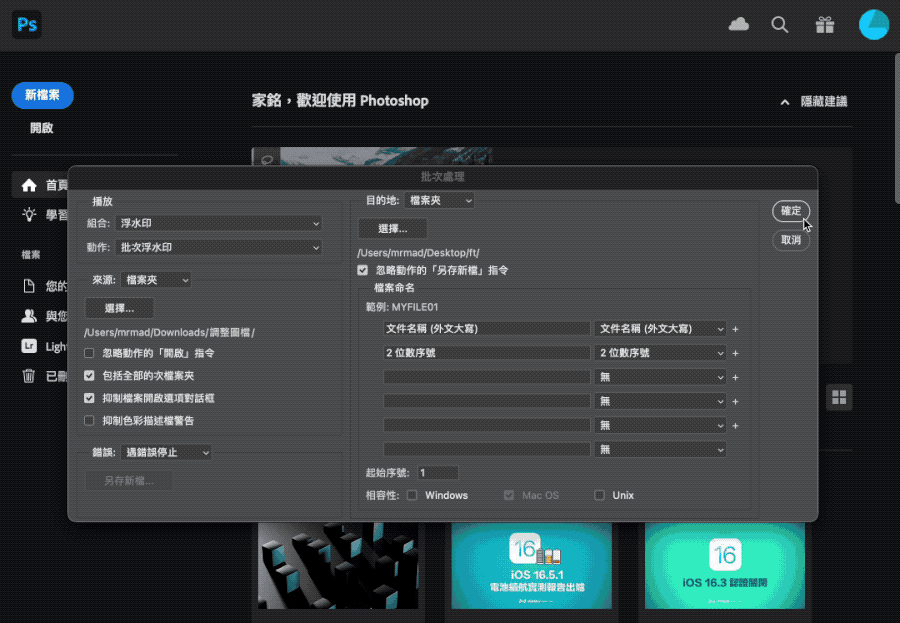Uncheck 包括全部的次檔案夾
This screenshot has width=900, height=623.
point(89,376)
